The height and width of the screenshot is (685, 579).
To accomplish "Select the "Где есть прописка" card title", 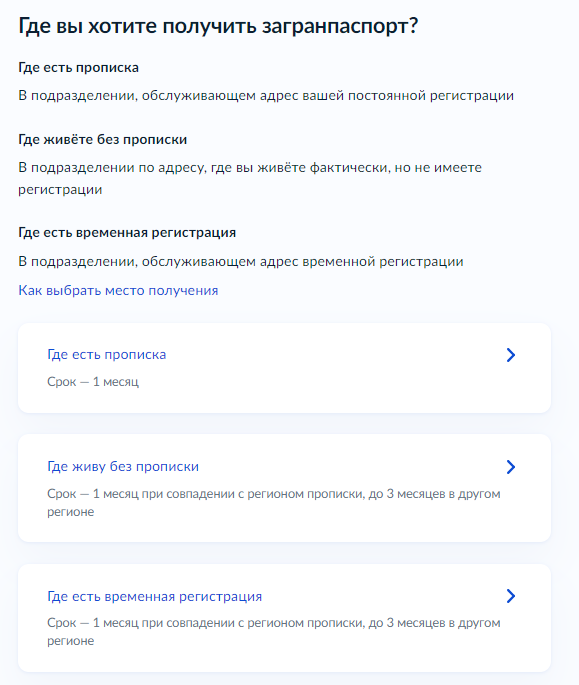I will point(107,354).
